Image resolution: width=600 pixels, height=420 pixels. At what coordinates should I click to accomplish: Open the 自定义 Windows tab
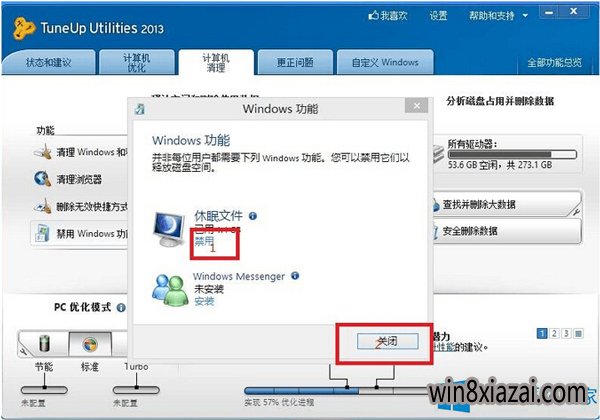click(385, 62)
